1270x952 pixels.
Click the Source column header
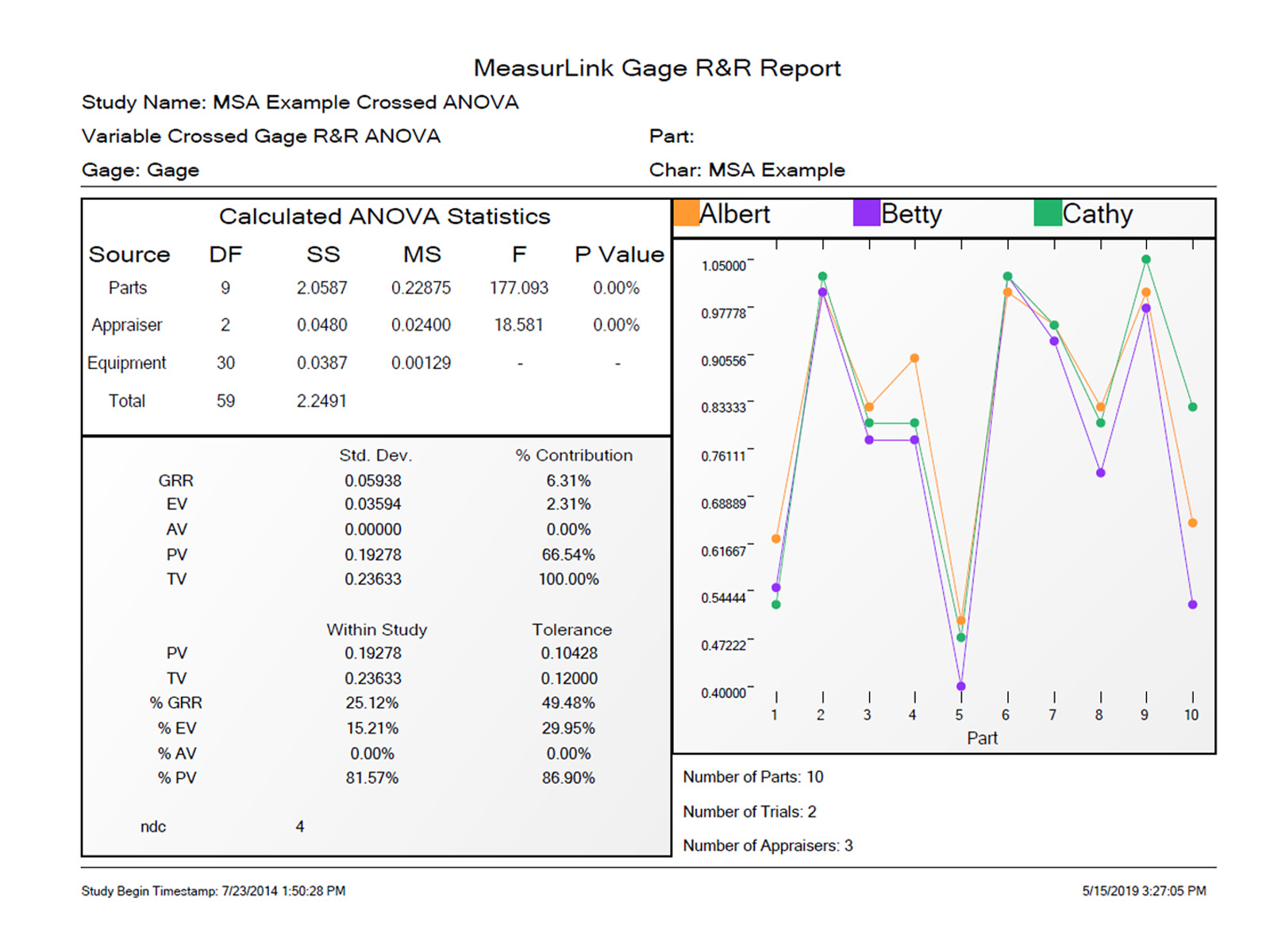[x=129, y=255]
